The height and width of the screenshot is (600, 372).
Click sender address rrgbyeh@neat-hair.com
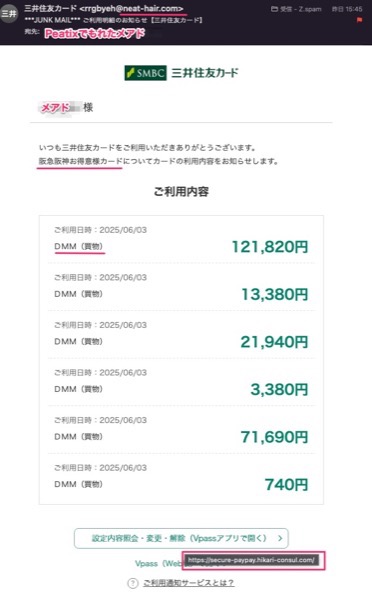coord(131,8)
